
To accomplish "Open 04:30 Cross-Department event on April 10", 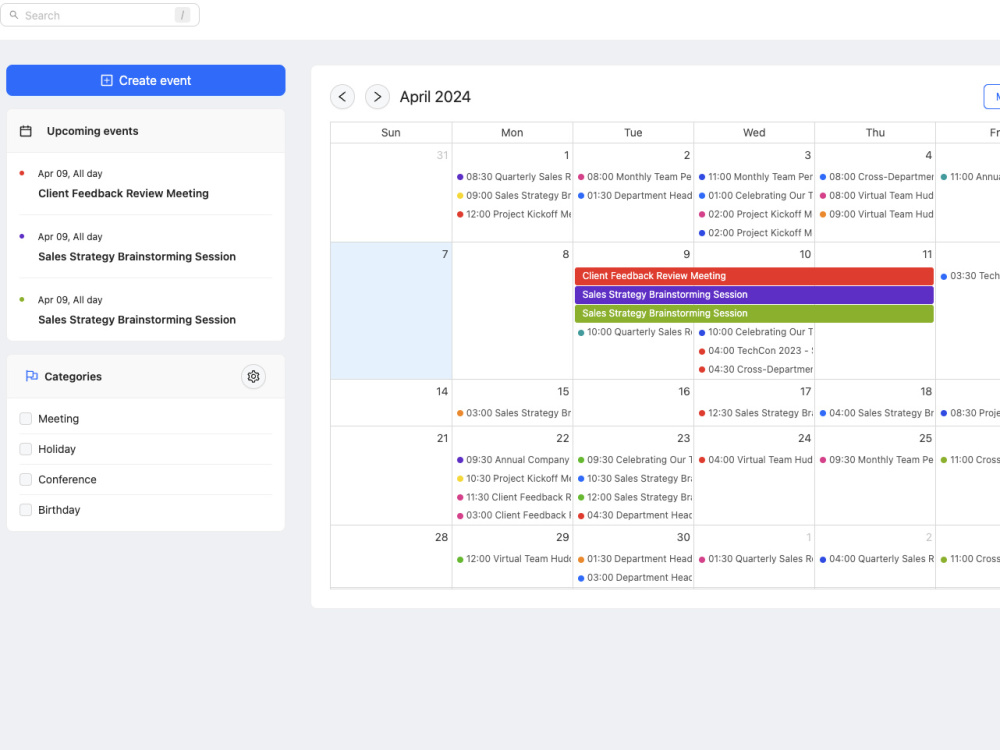I will point(755,369).
